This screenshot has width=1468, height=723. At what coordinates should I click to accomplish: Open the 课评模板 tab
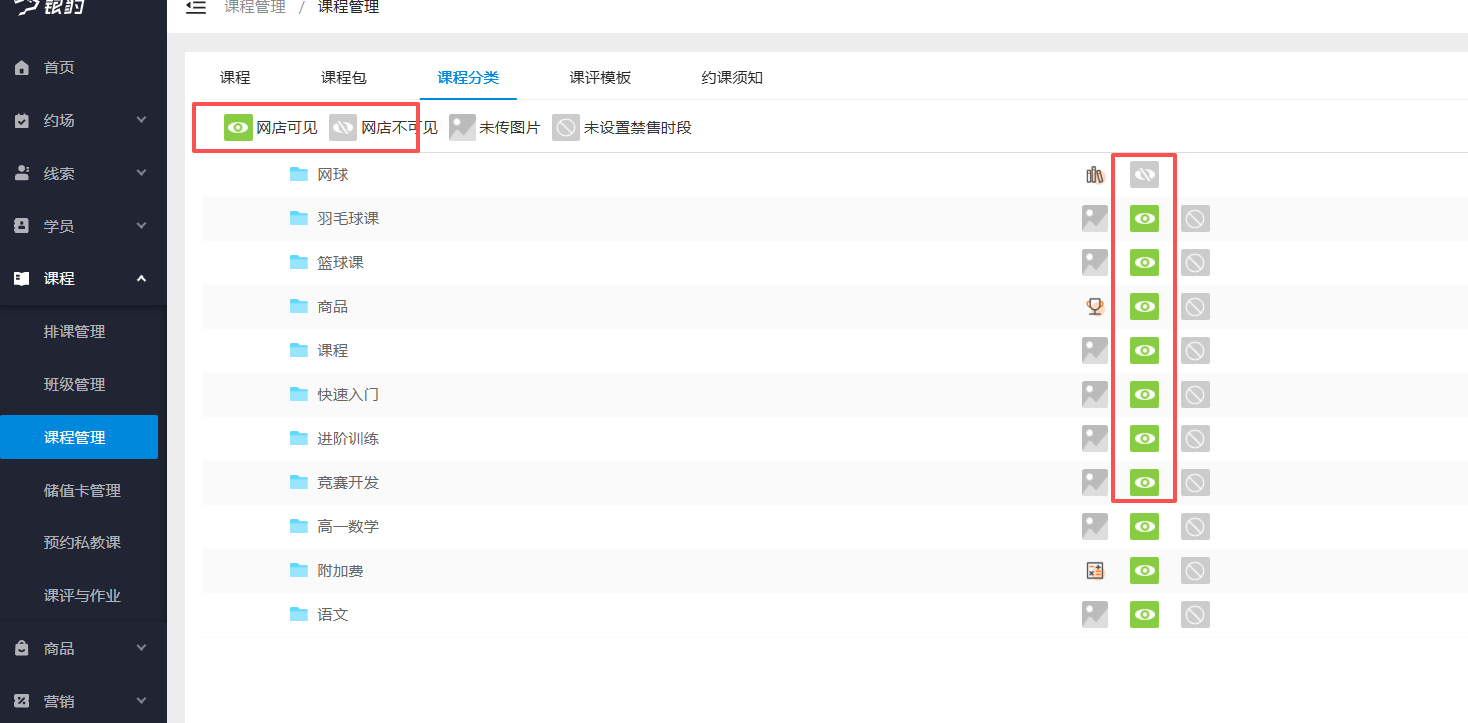coord(600,77)
